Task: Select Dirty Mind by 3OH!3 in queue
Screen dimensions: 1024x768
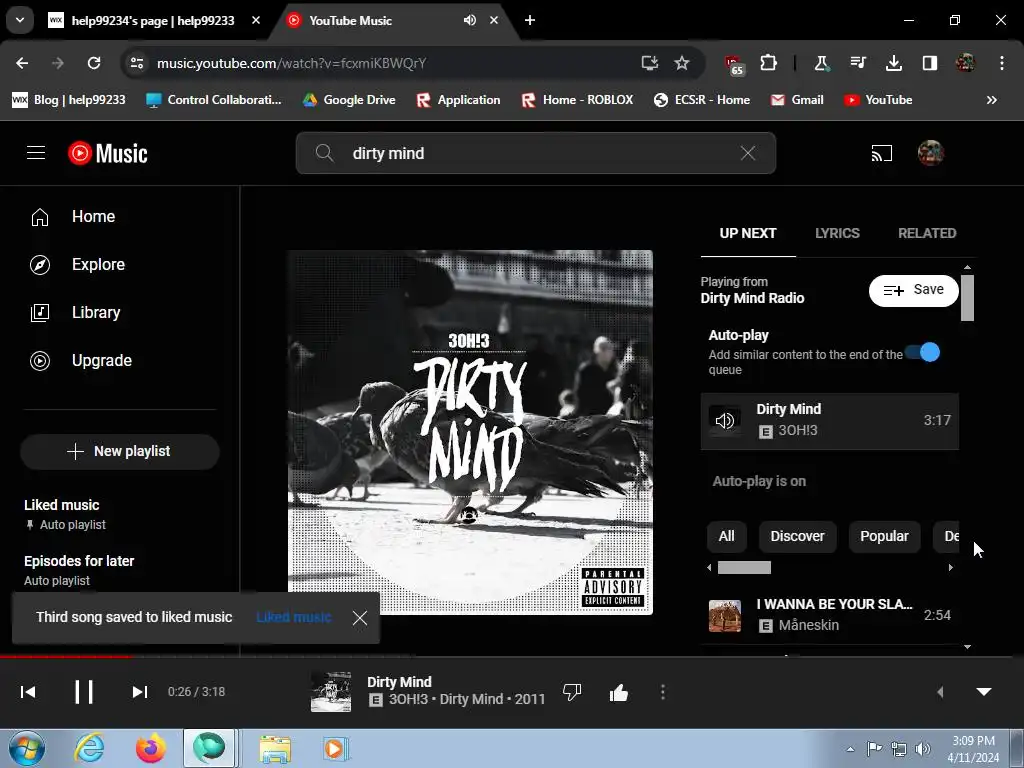Action: tap(829, 421)
